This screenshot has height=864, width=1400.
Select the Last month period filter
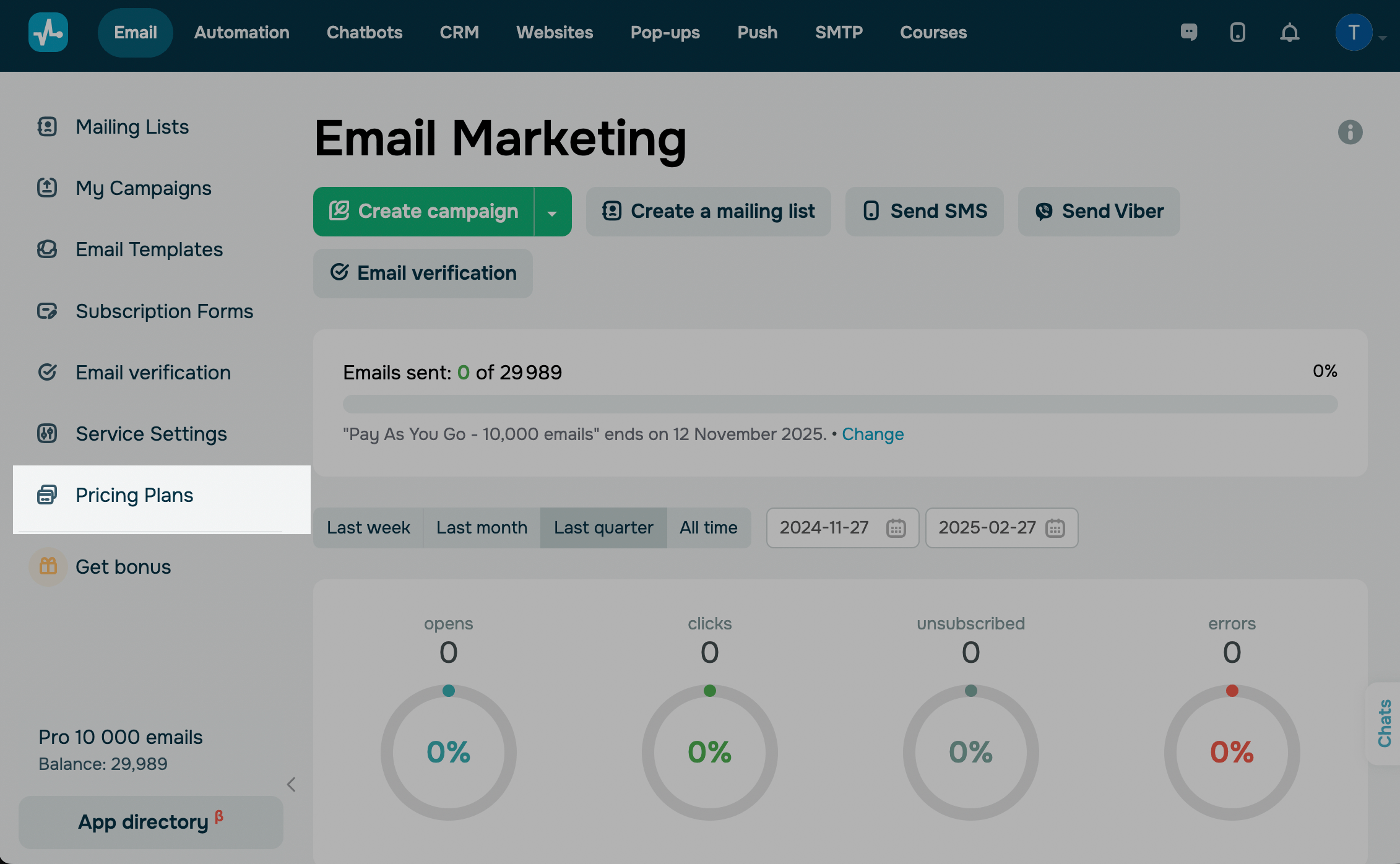click(482, 528)
